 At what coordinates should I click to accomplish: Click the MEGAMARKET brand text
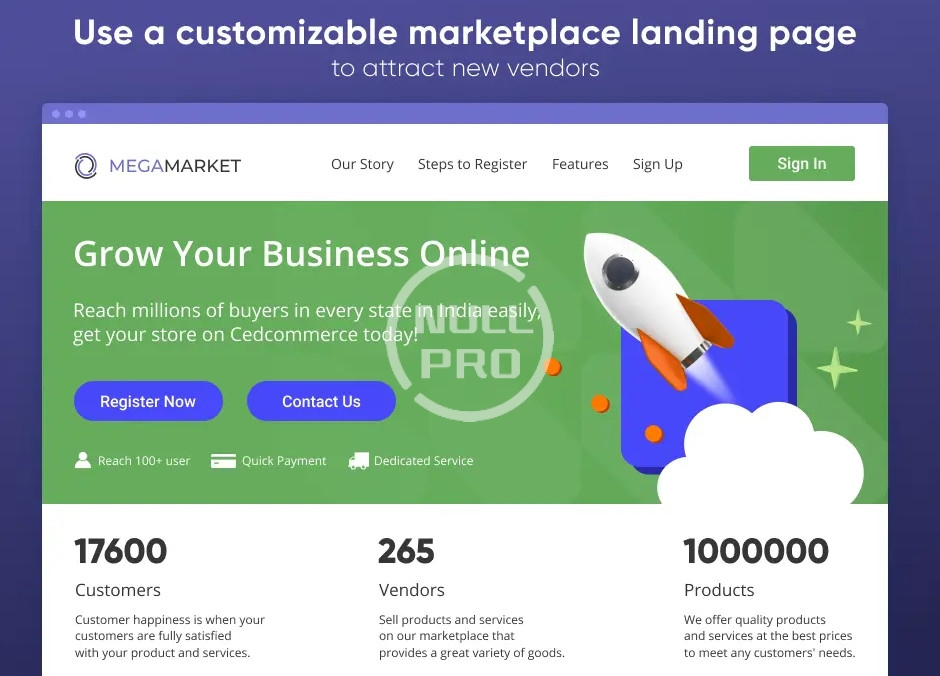[x=175, y=166]
